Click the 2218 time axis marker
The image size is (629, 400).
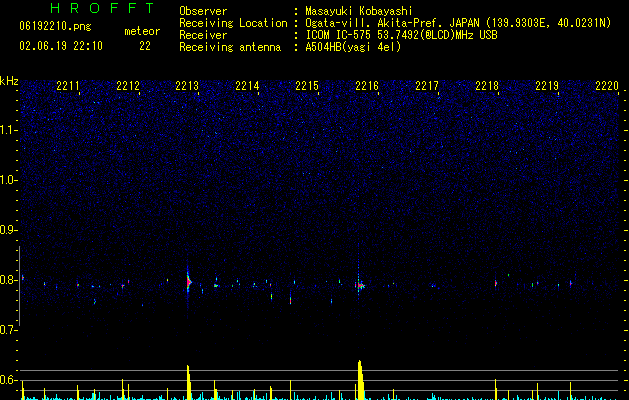coord(487,86)
